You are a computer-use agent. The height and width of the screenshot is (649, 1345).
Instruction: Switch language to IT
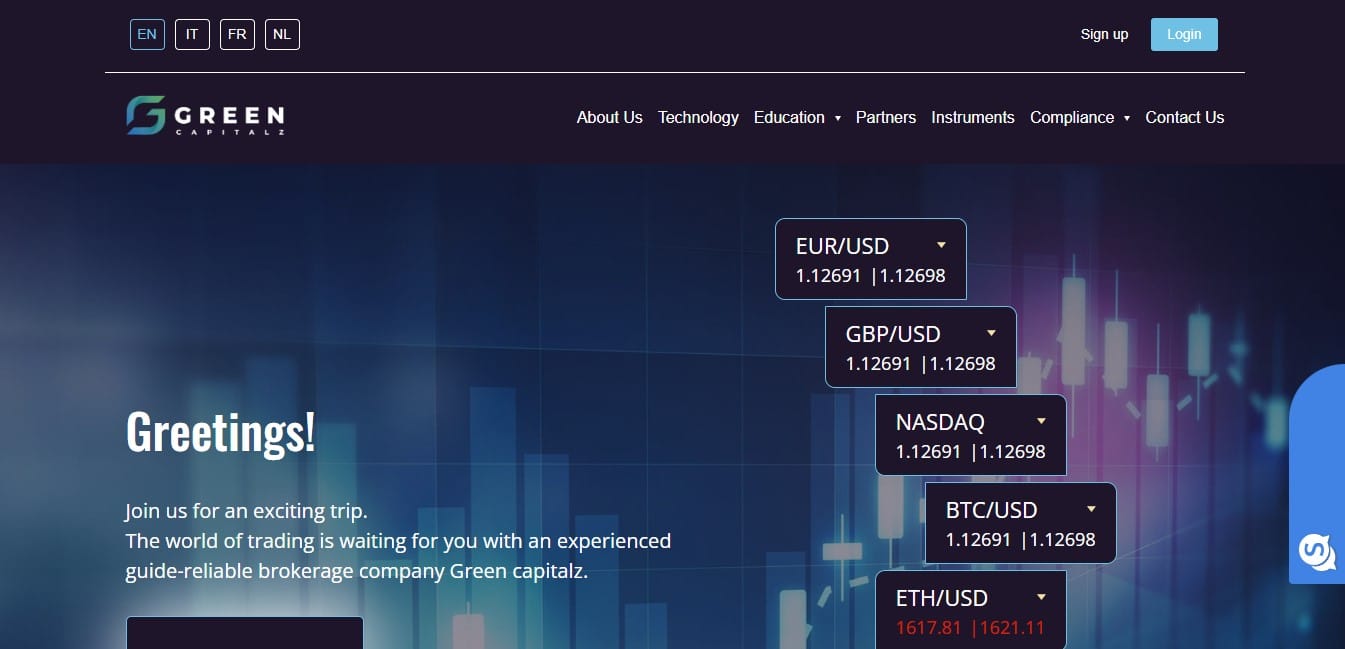(192, 34)
